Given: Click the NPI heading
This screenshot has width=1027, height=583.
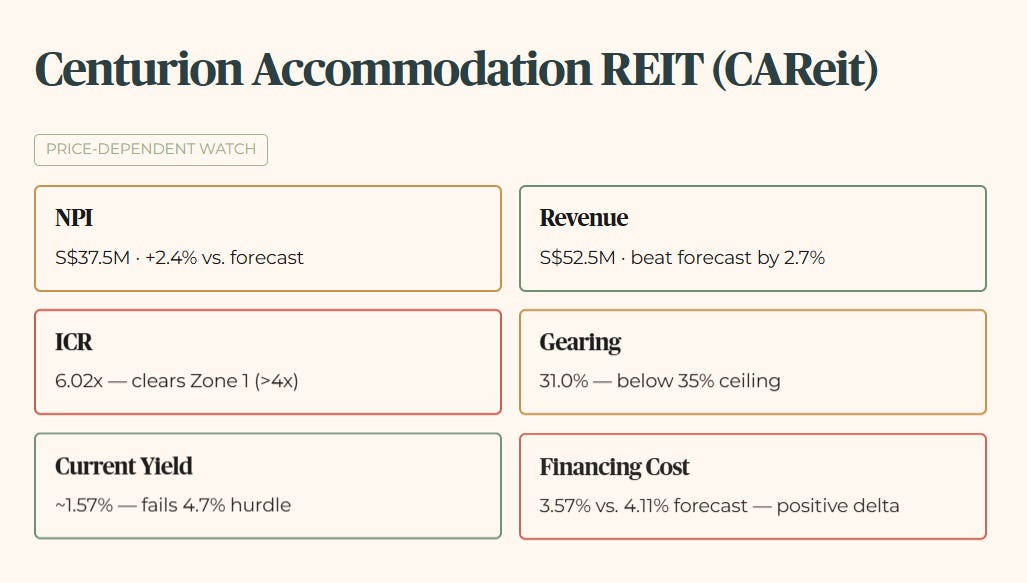Looking at the screenshot, I should (x=74, y=217).
